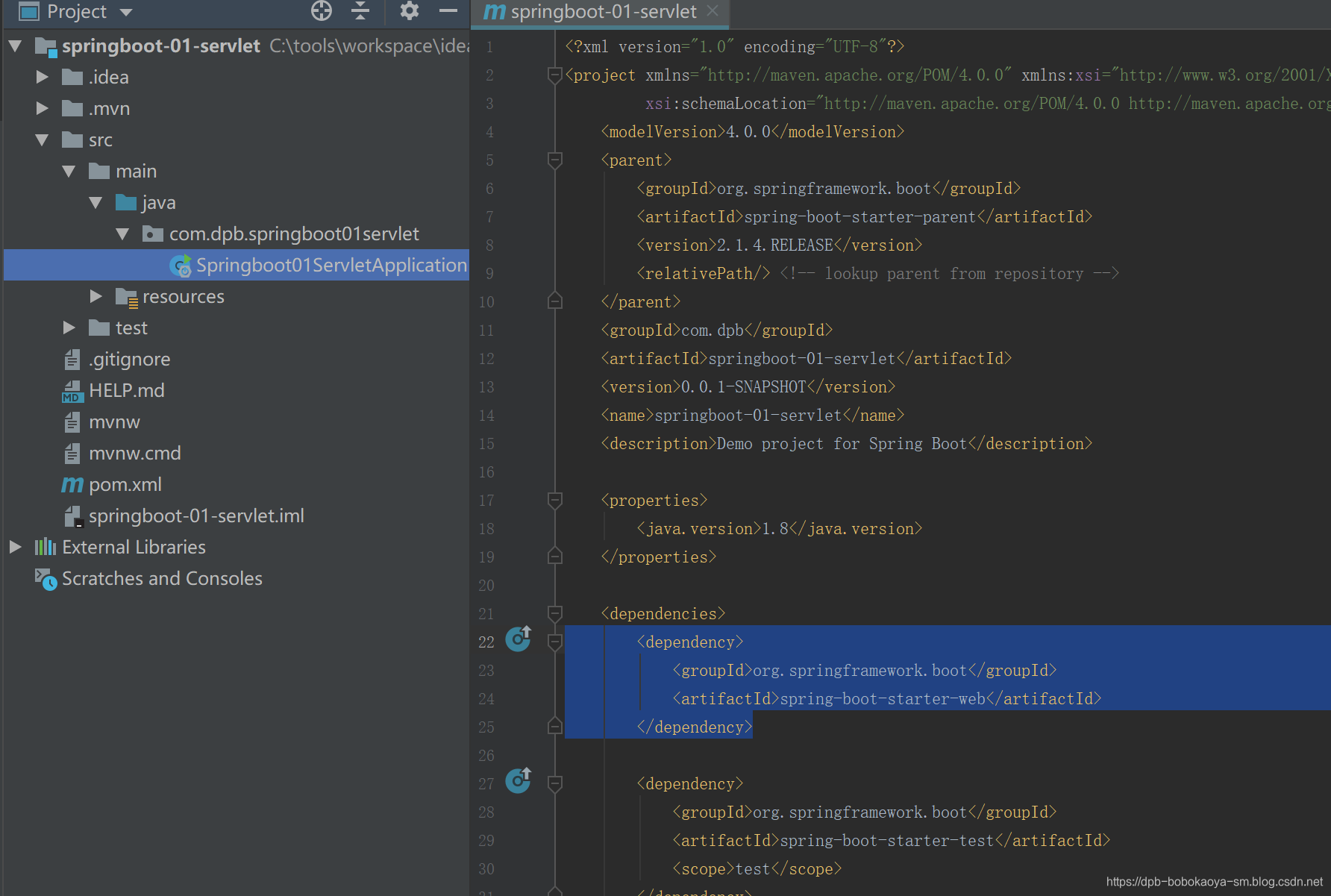Image resolution: width=1331 pixels, height=896 pixels.
Task: Open the pom.xml Maven file
Action: [x=125, y=485]
